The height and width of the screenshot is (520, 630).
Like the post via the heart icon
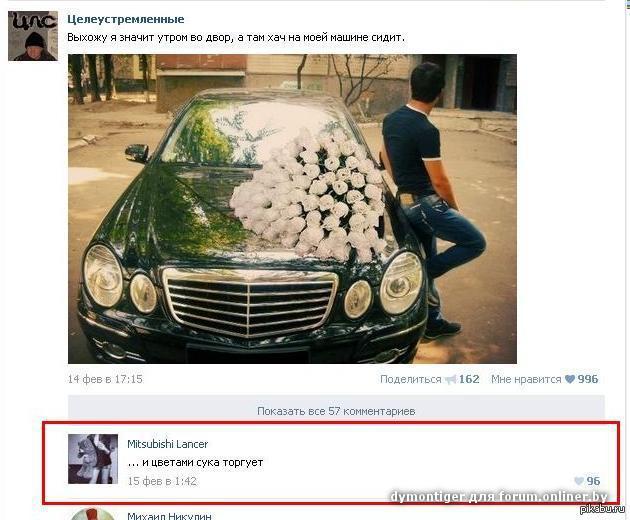click(x=570, y=379)
